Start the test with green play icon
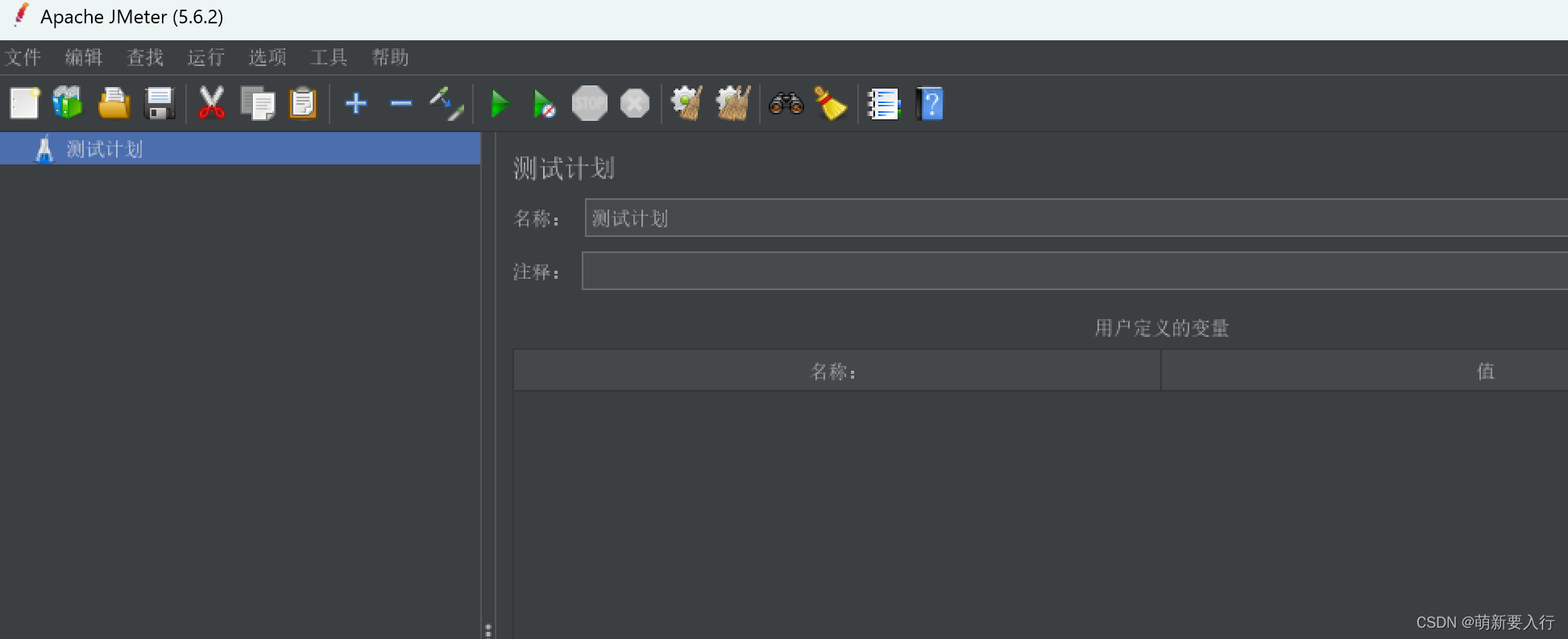 coord(500,103)
